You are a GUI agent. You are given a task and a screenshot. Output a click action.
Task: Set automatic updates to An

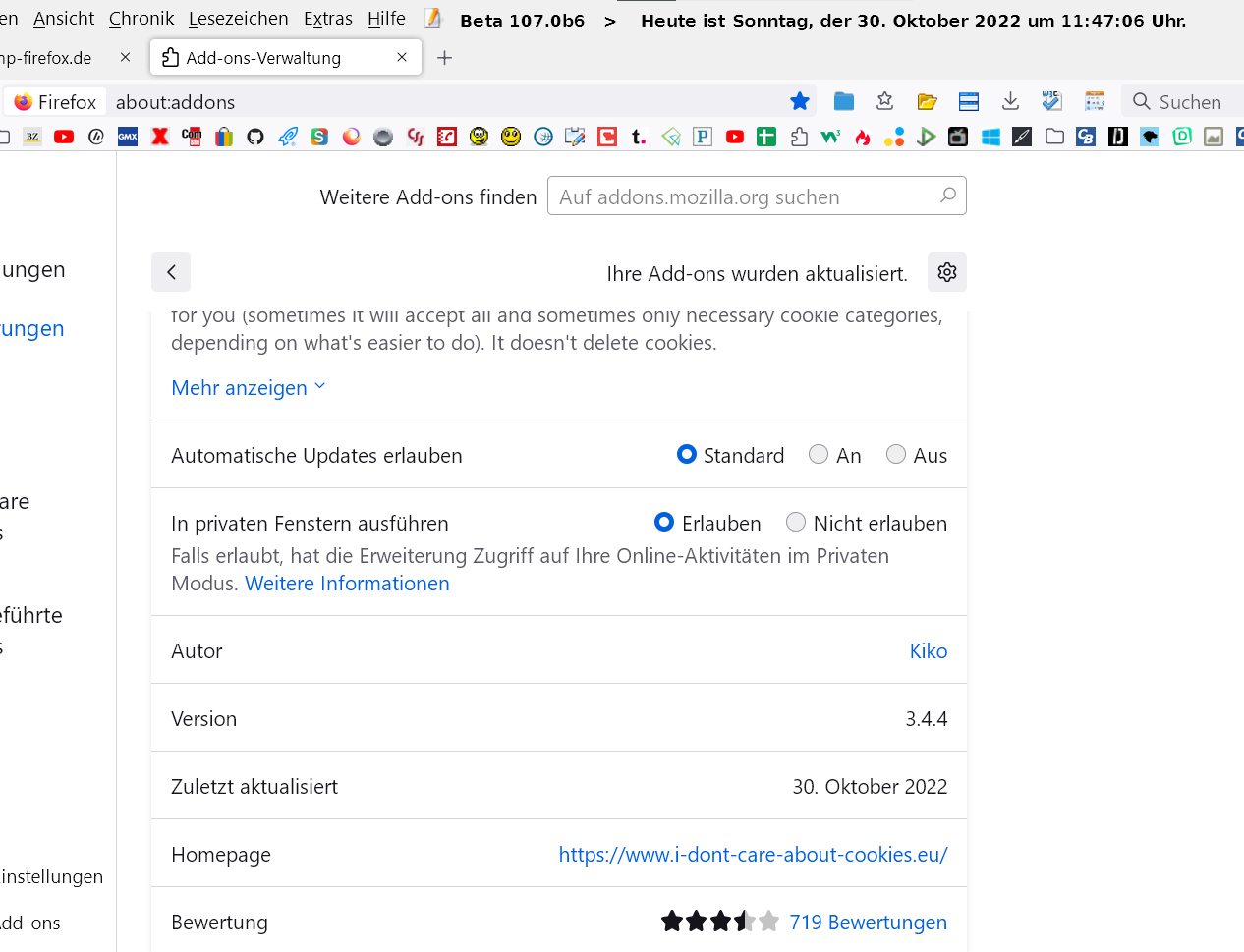(x=819, y=454)
